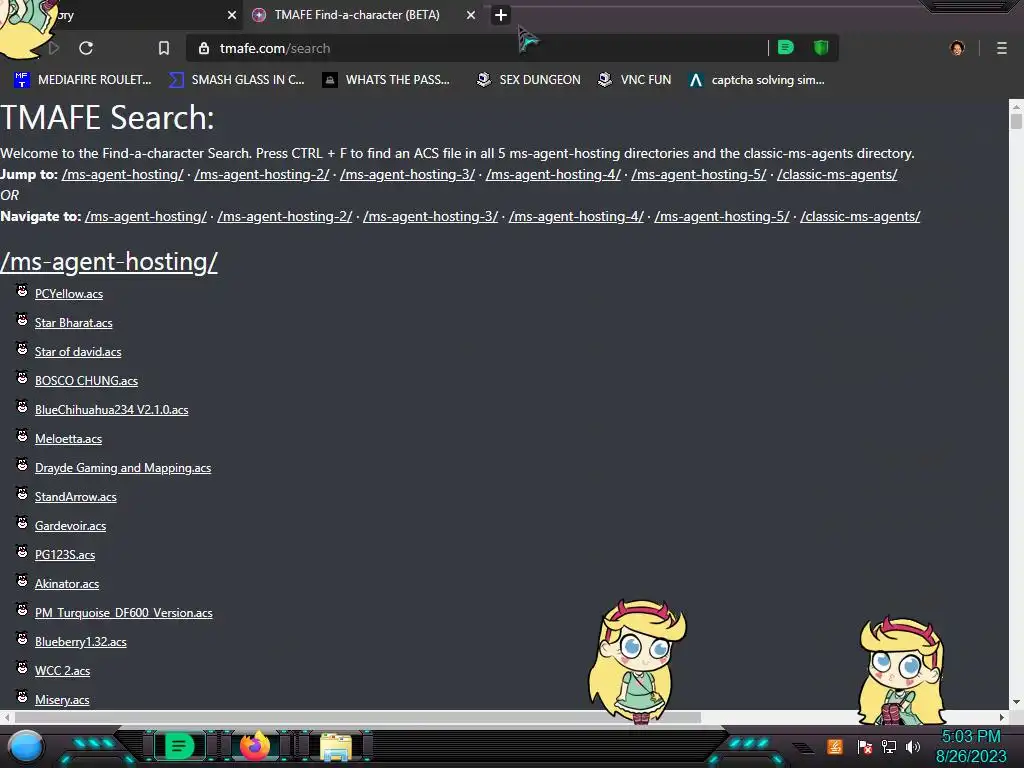1024x768 pixels.
Task: Reload the page with the refresh icon
Action: click(86, 48)
